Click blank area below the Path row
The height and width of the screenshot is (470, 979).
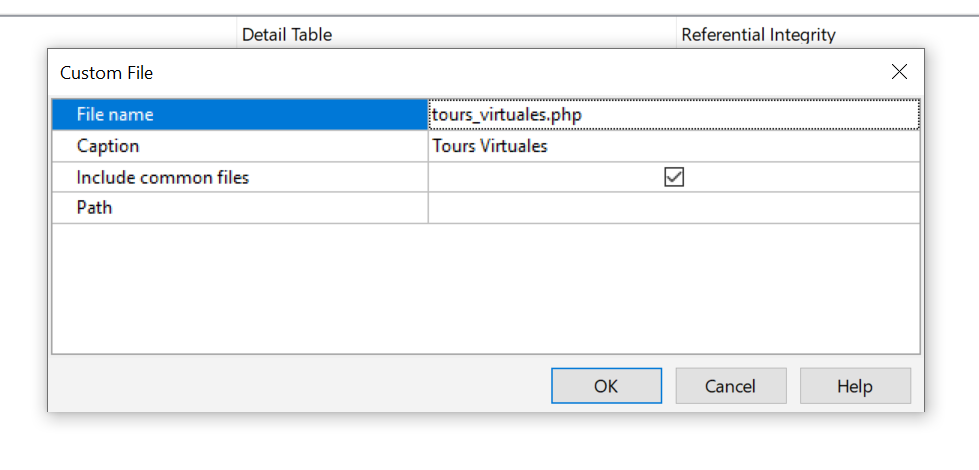pos(485,288)
